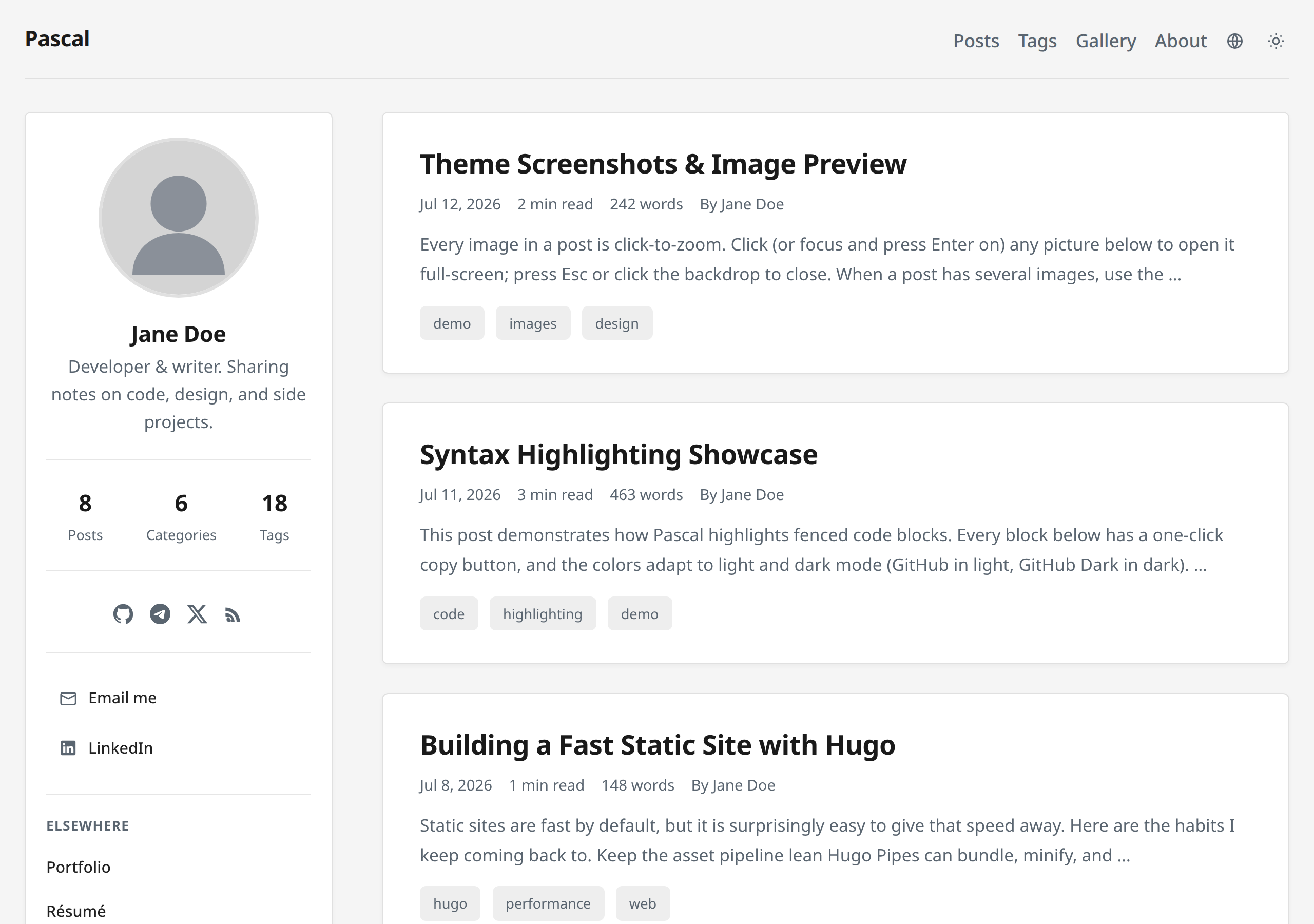Screen dimensions: 1314x924
Task: Open the Portfolio link under Elsewhere
Action: pyautogui.click(x=79, y=867)
